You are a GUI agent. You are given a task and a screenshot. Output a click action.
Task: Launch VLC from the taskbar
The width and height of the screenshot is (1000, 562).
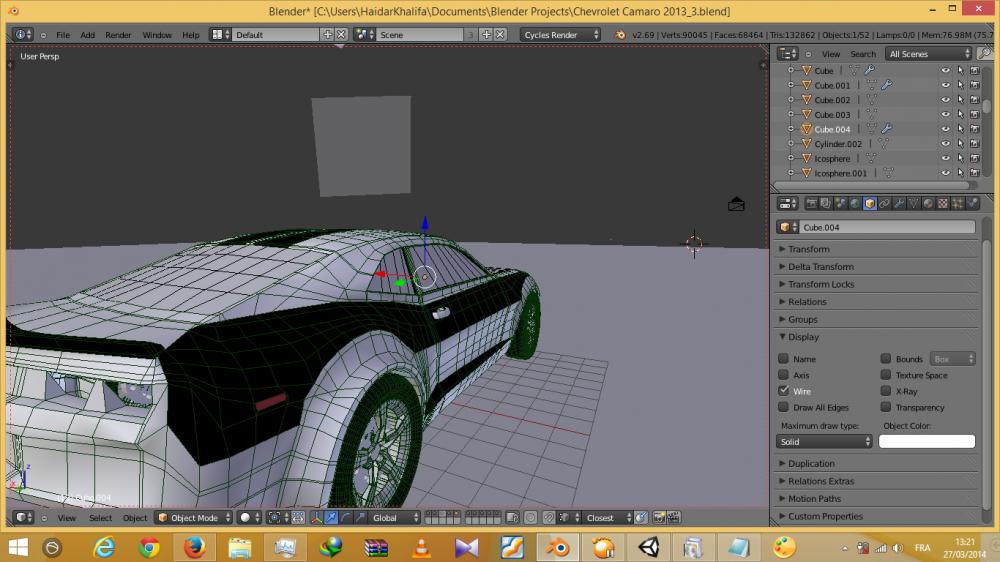pos(421,547)
